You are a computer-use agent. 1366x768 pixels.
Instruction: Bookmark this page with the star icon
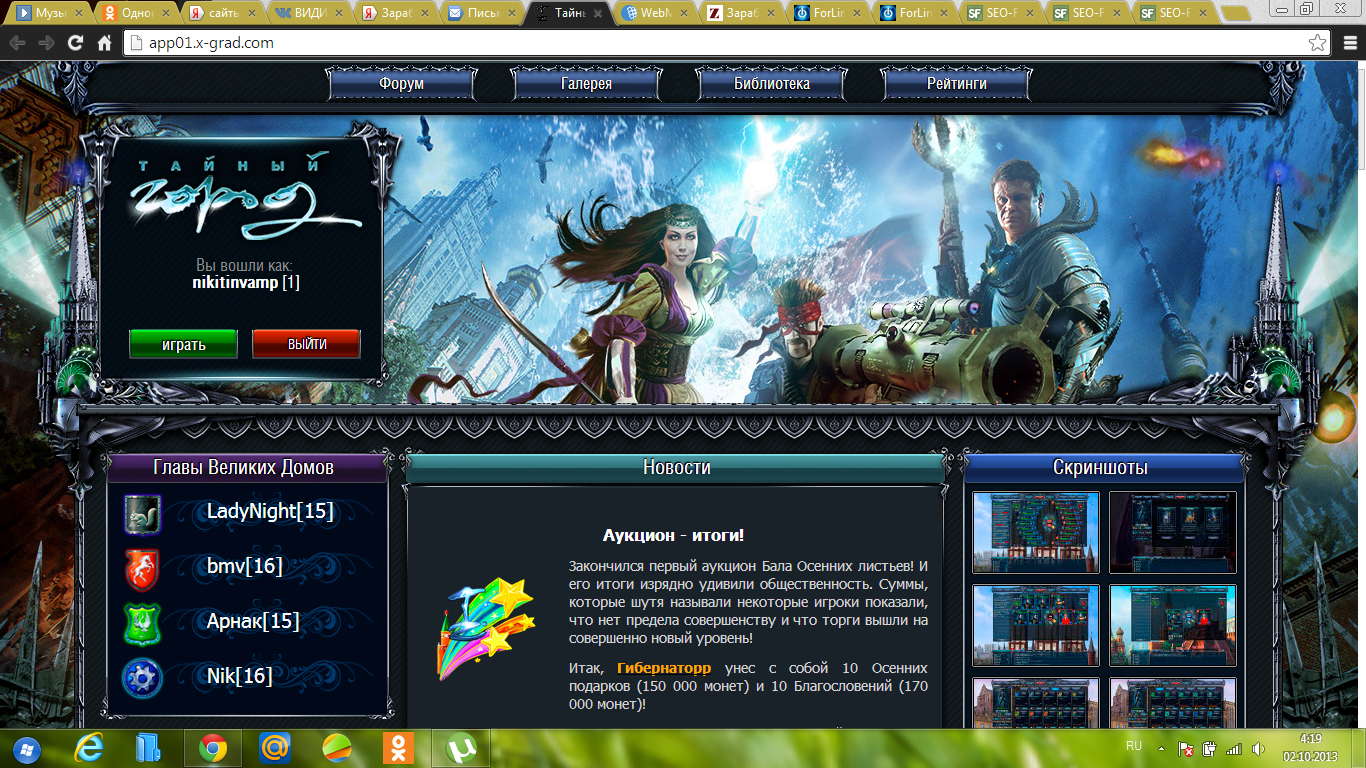click(1317, 43)
